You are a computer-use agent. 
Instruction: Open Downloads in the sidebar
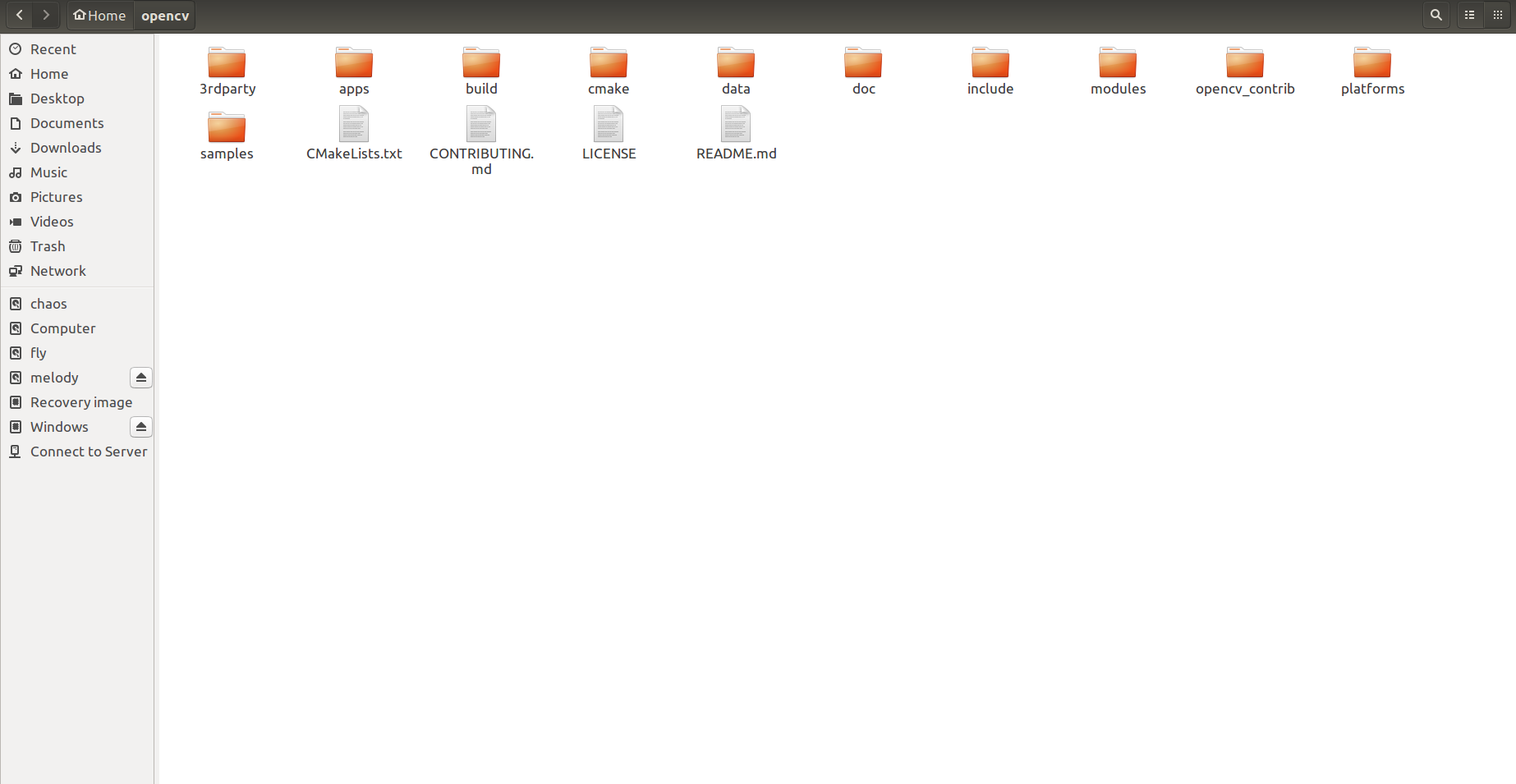(x=77, y=148)
